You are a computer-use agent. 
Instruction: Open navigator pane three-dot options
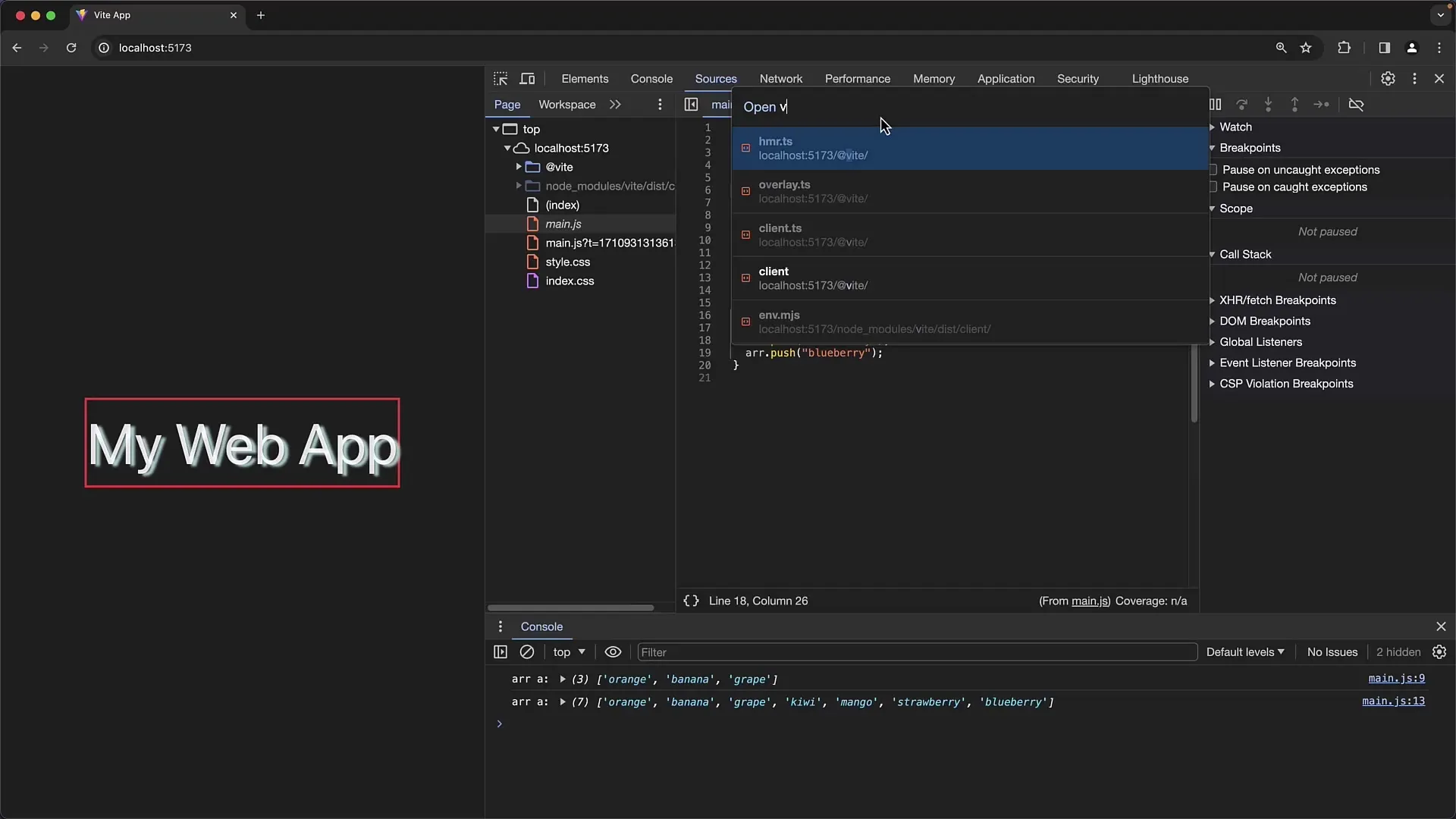coord(660,105)
